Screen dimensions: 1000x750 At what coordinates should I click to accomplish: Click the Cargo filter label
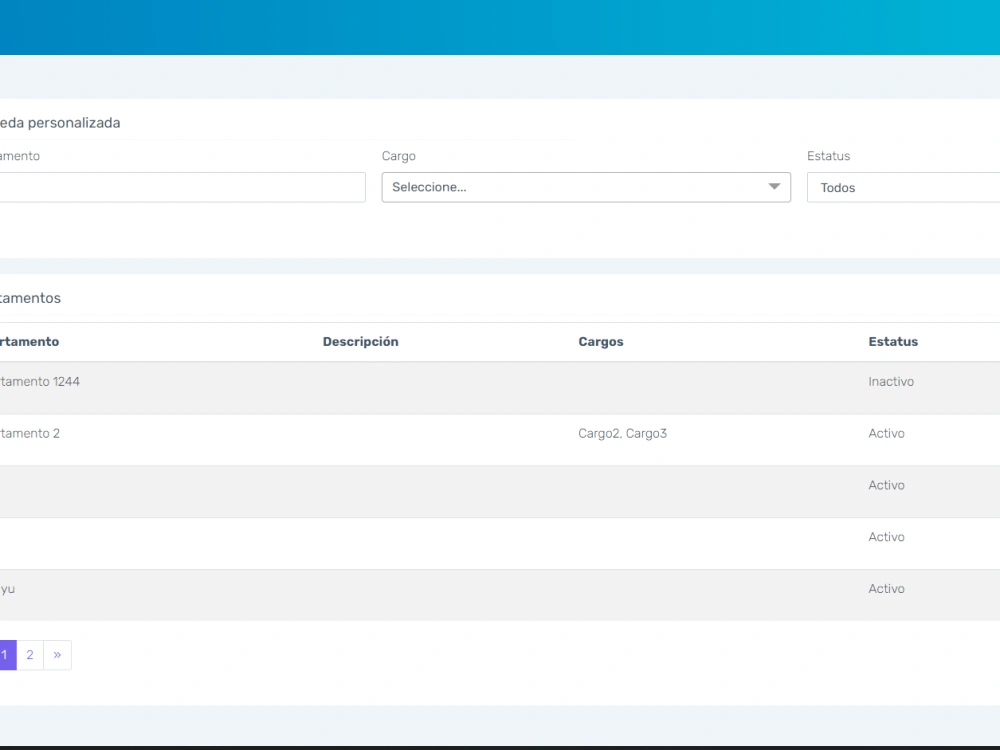coord(399,156)
